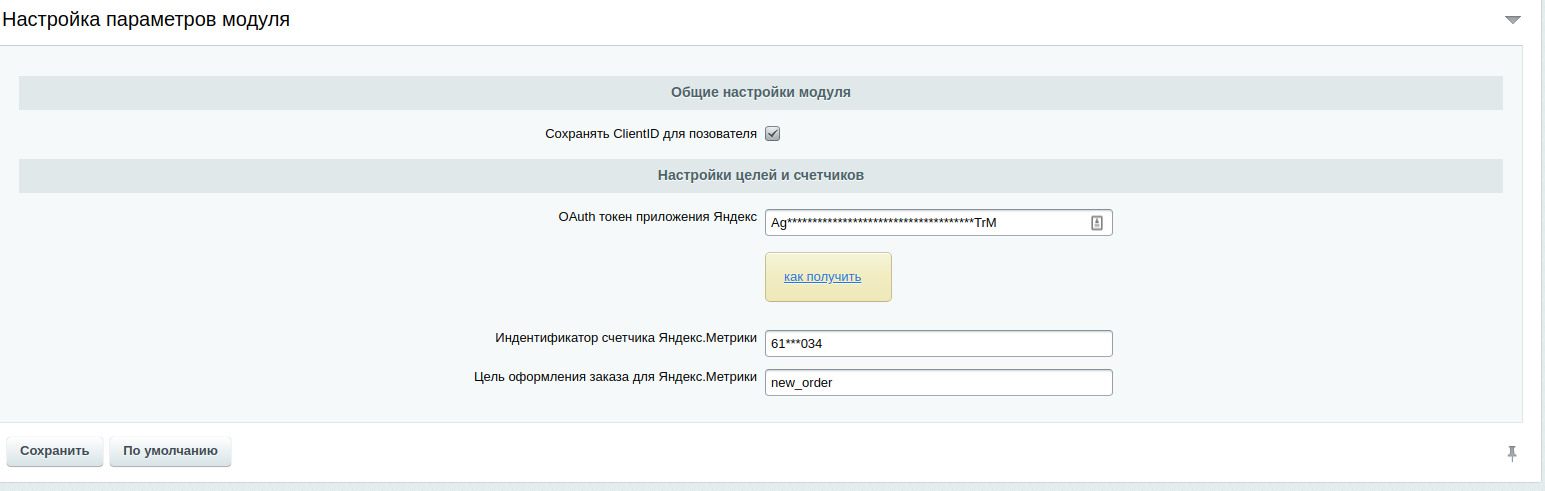Click the 'Сохранять ClientID для позователя' label
The height and width of the screenshot is (491, 1545).
[650, 134]
